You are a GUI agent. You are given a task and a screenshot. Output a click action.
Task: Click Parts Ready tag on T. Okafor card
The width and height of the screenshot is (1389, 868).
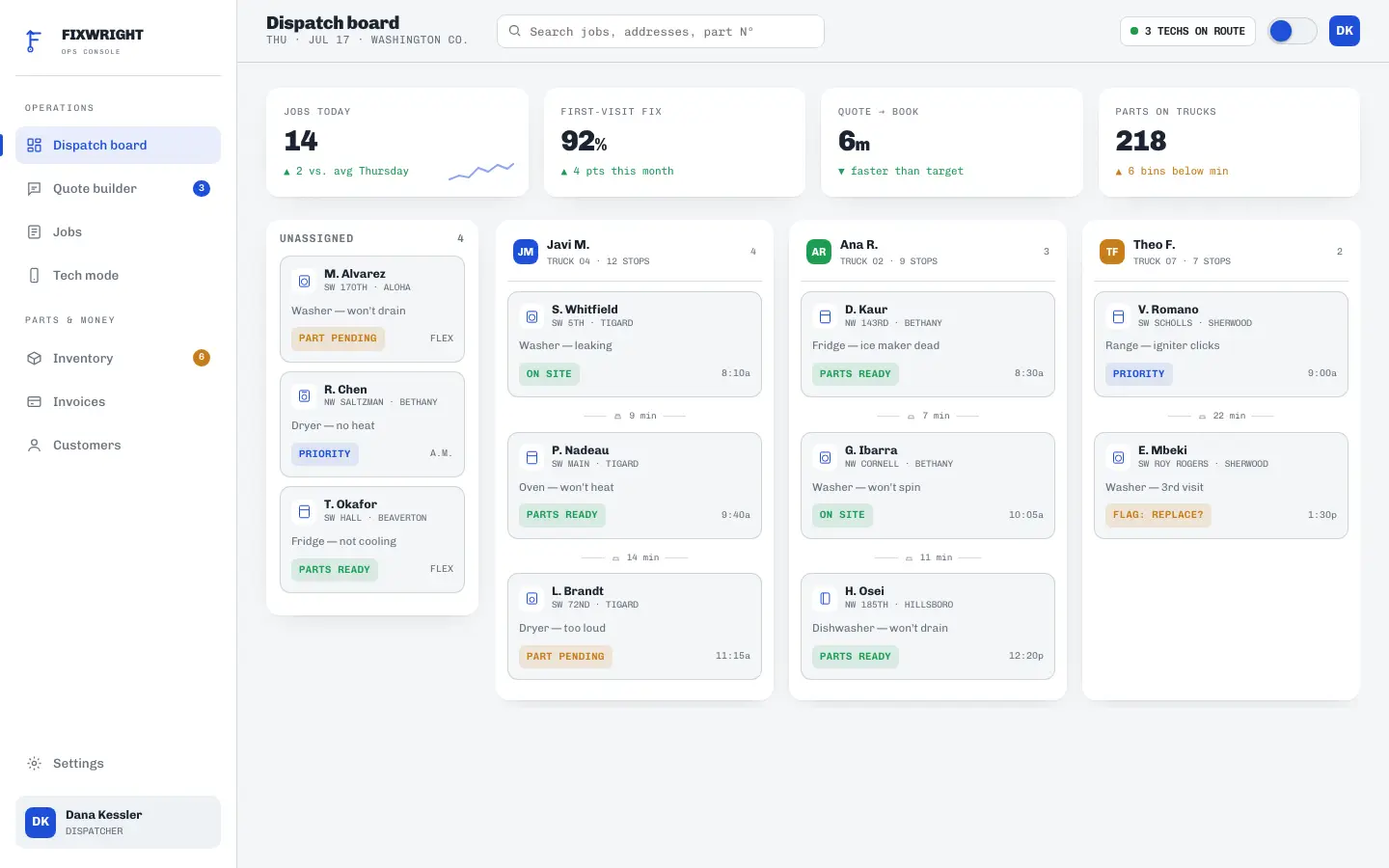tap(335, 570)
